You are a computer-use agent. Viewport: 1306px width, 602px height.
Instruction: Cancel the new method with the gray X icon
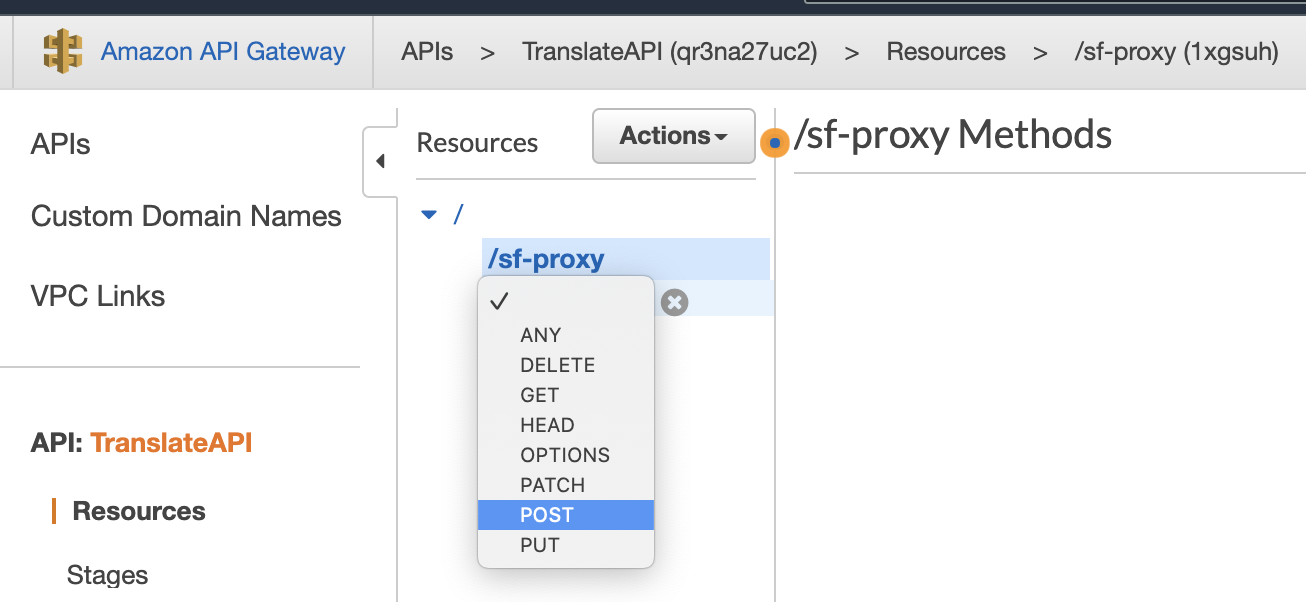(675, 302)
